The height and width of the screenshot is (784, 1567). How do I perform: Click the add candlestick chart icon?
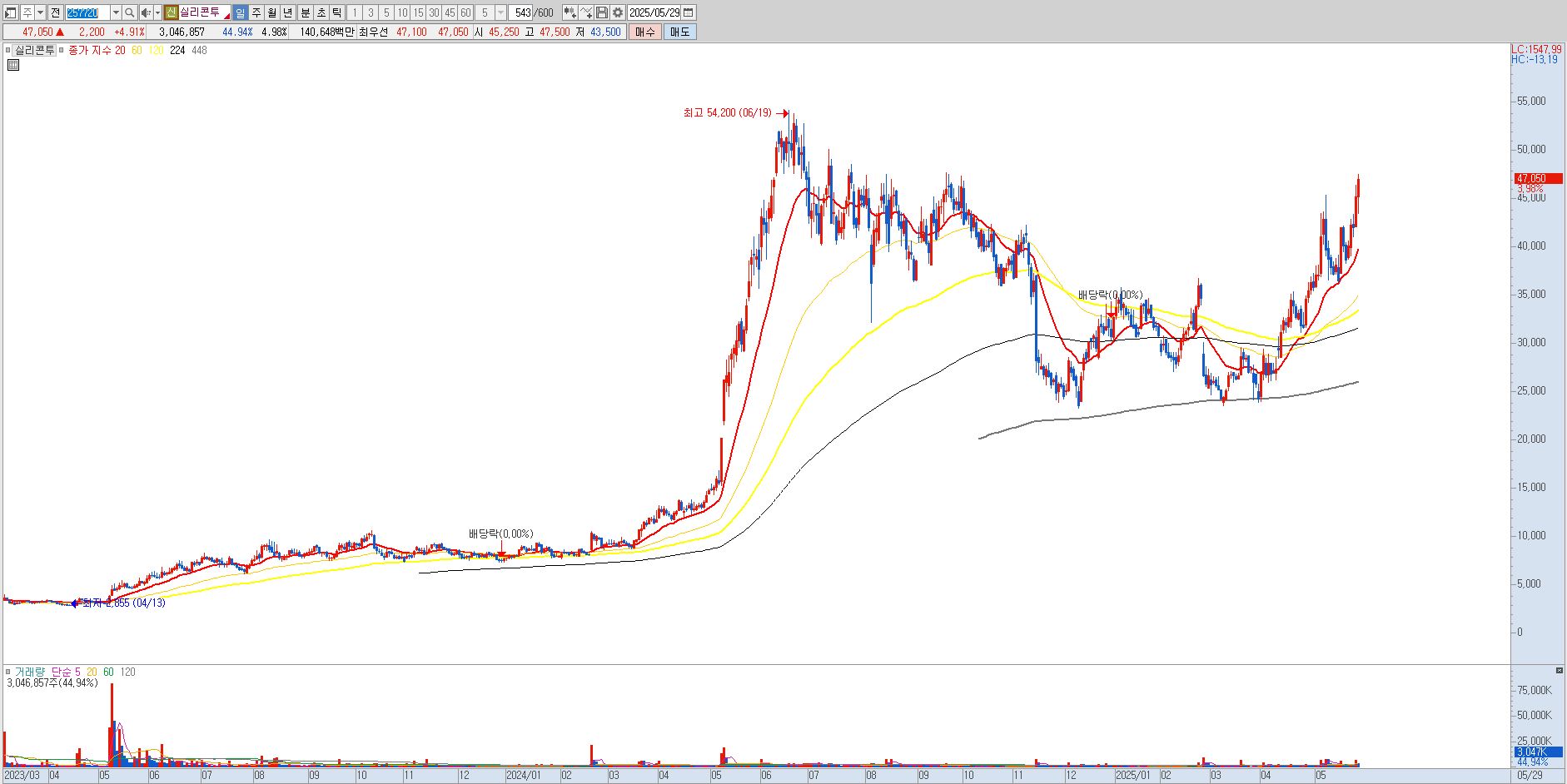(x=570, y=12)
